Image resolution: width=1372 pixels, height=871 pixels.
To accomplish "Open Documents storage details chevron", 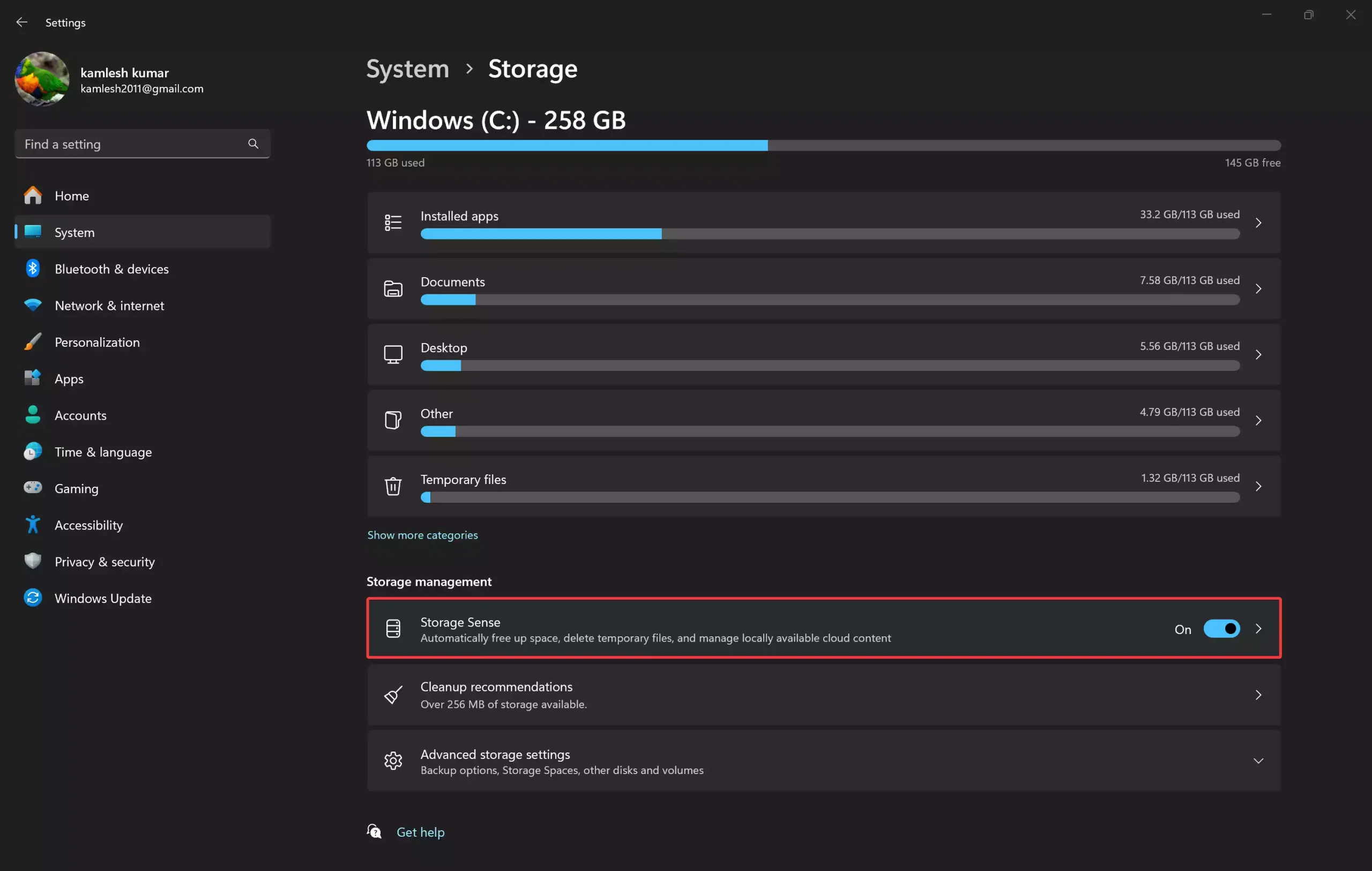I will (x=1258, y=289).
